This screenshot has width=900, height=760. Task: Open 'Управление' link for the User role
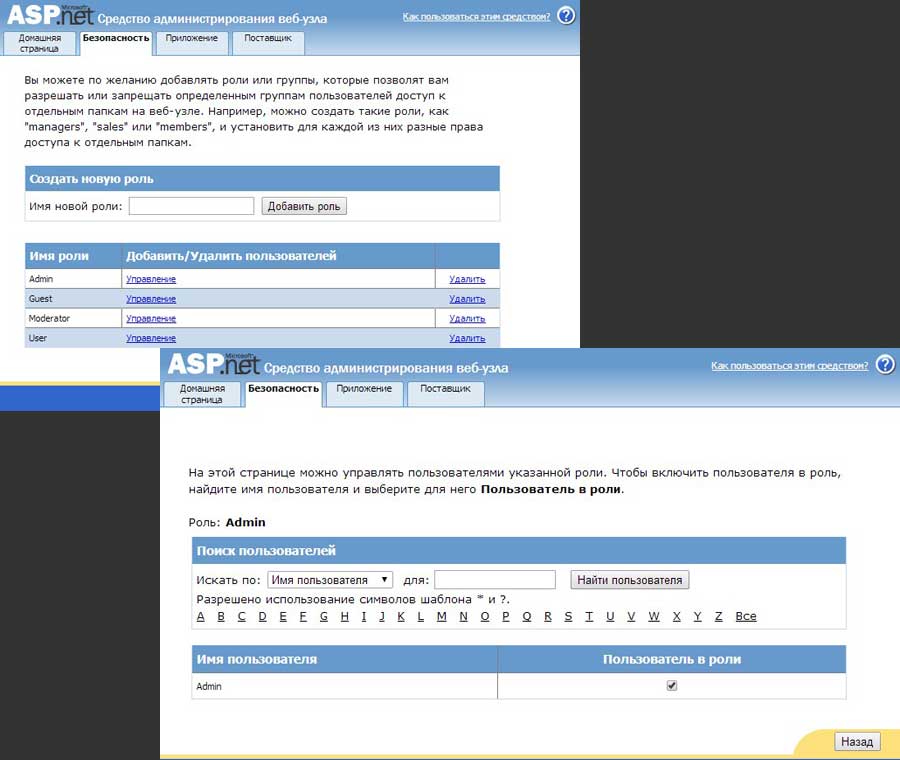tap(151, 338)
